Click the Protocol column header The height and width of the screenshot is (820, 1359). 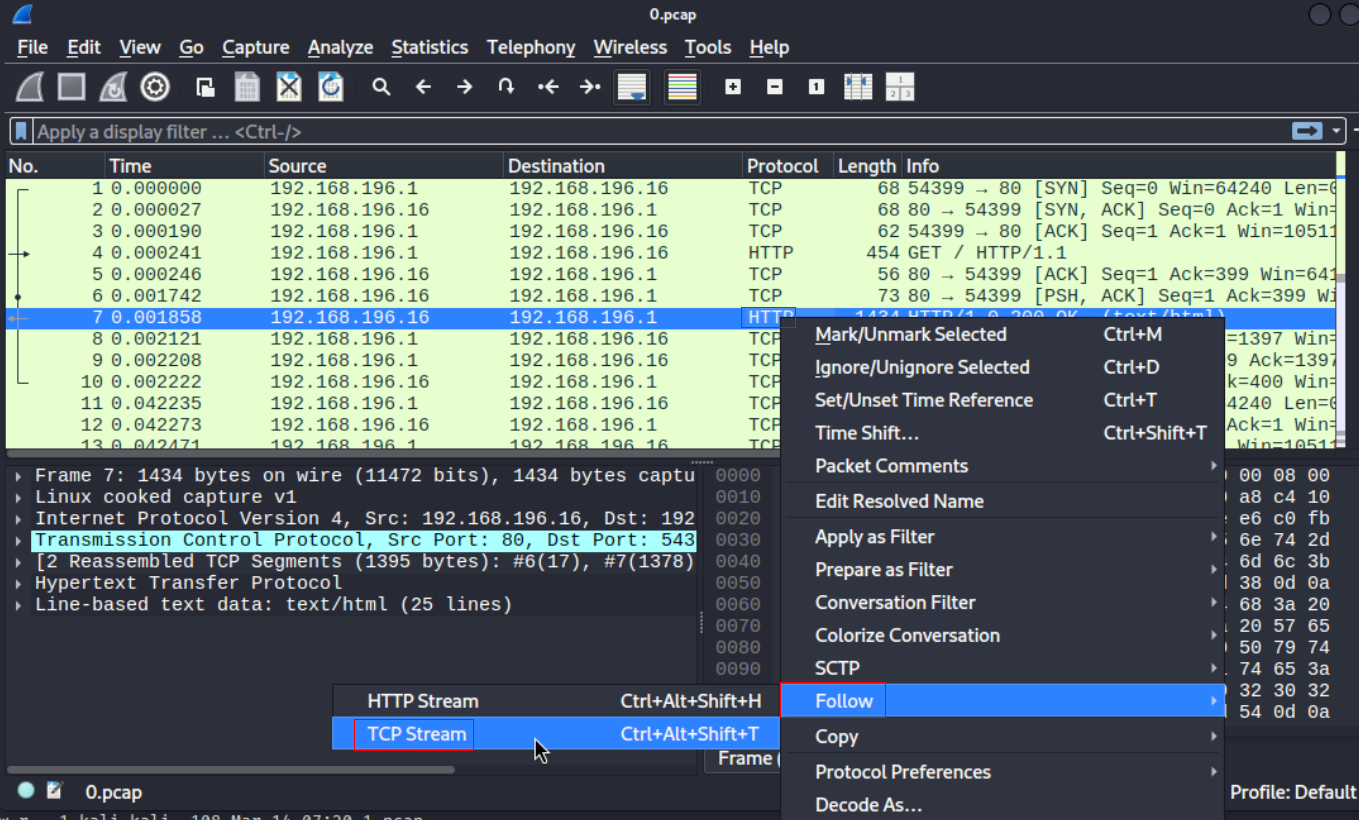[x=782, y=166]
